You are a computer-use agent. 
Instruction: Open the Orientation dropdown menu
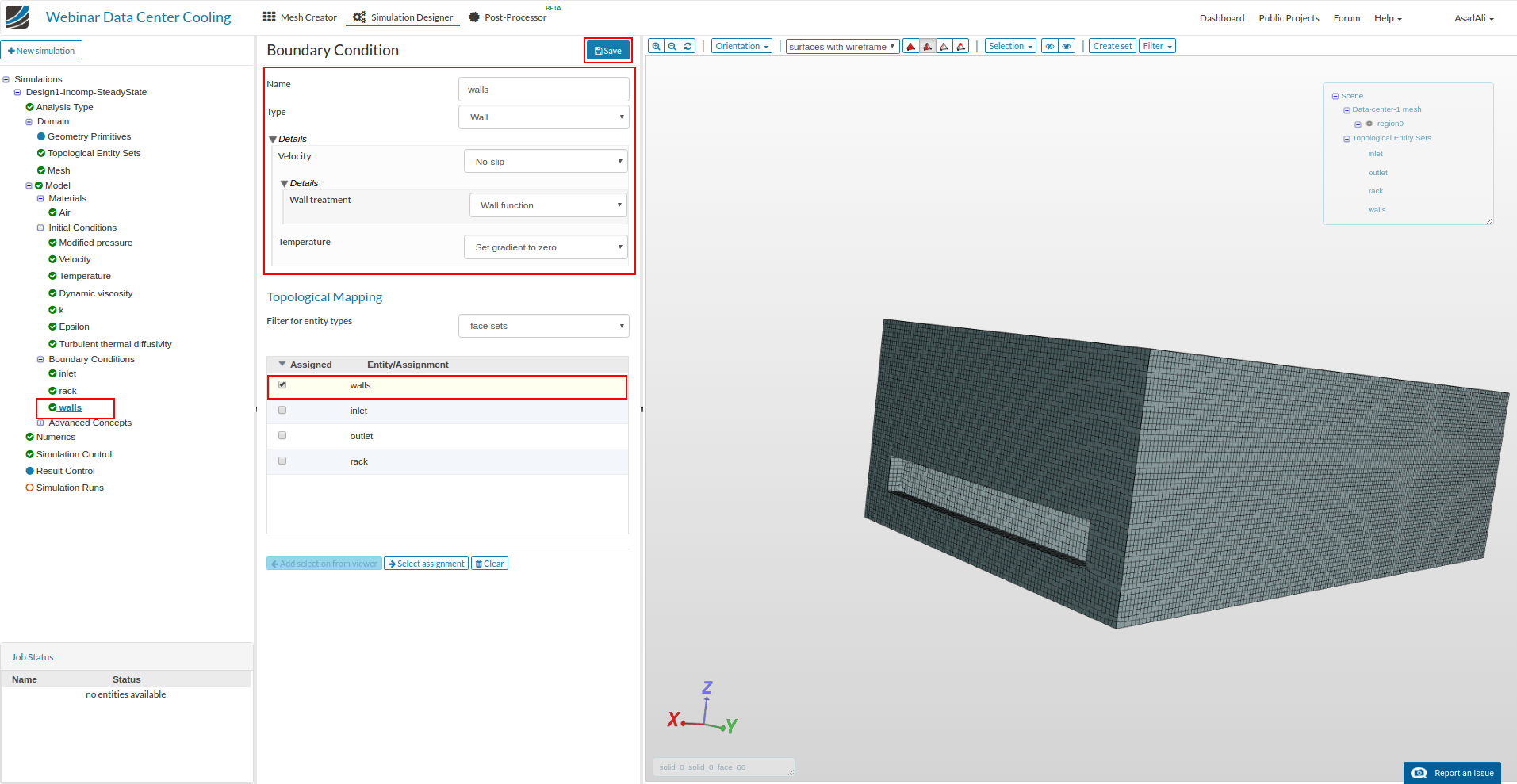[741, 46]
